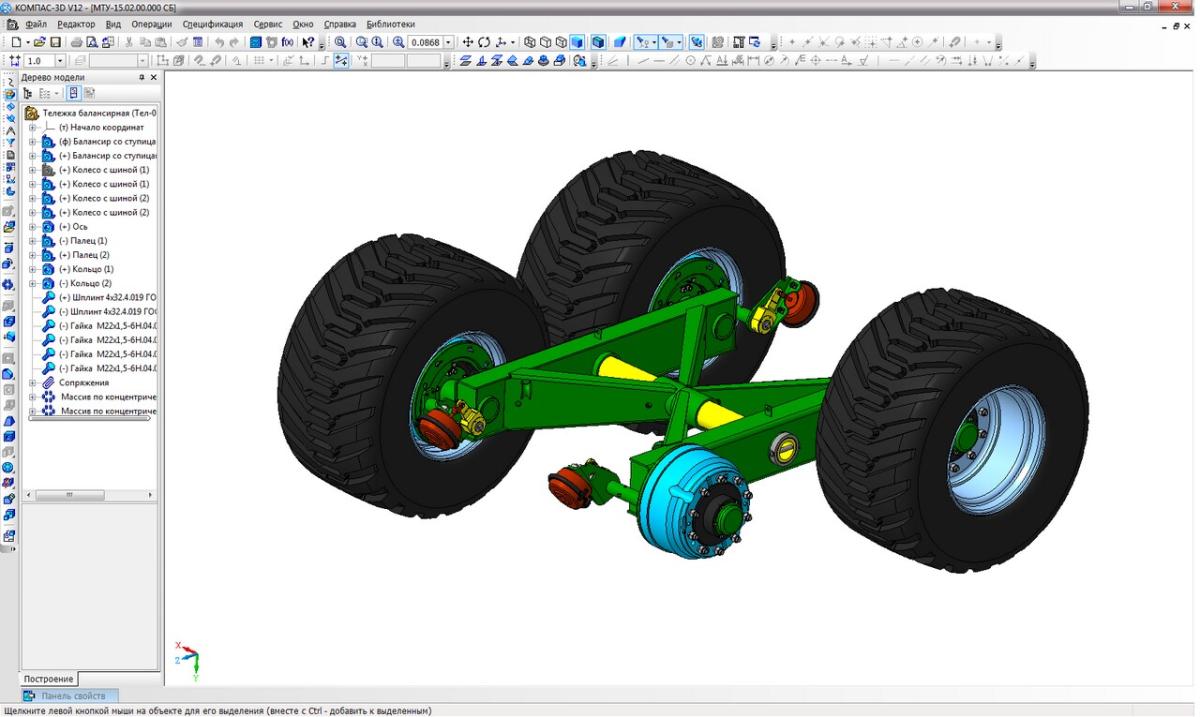
Task: Switch to the Построение tab
Action: [x=49, y=679]
